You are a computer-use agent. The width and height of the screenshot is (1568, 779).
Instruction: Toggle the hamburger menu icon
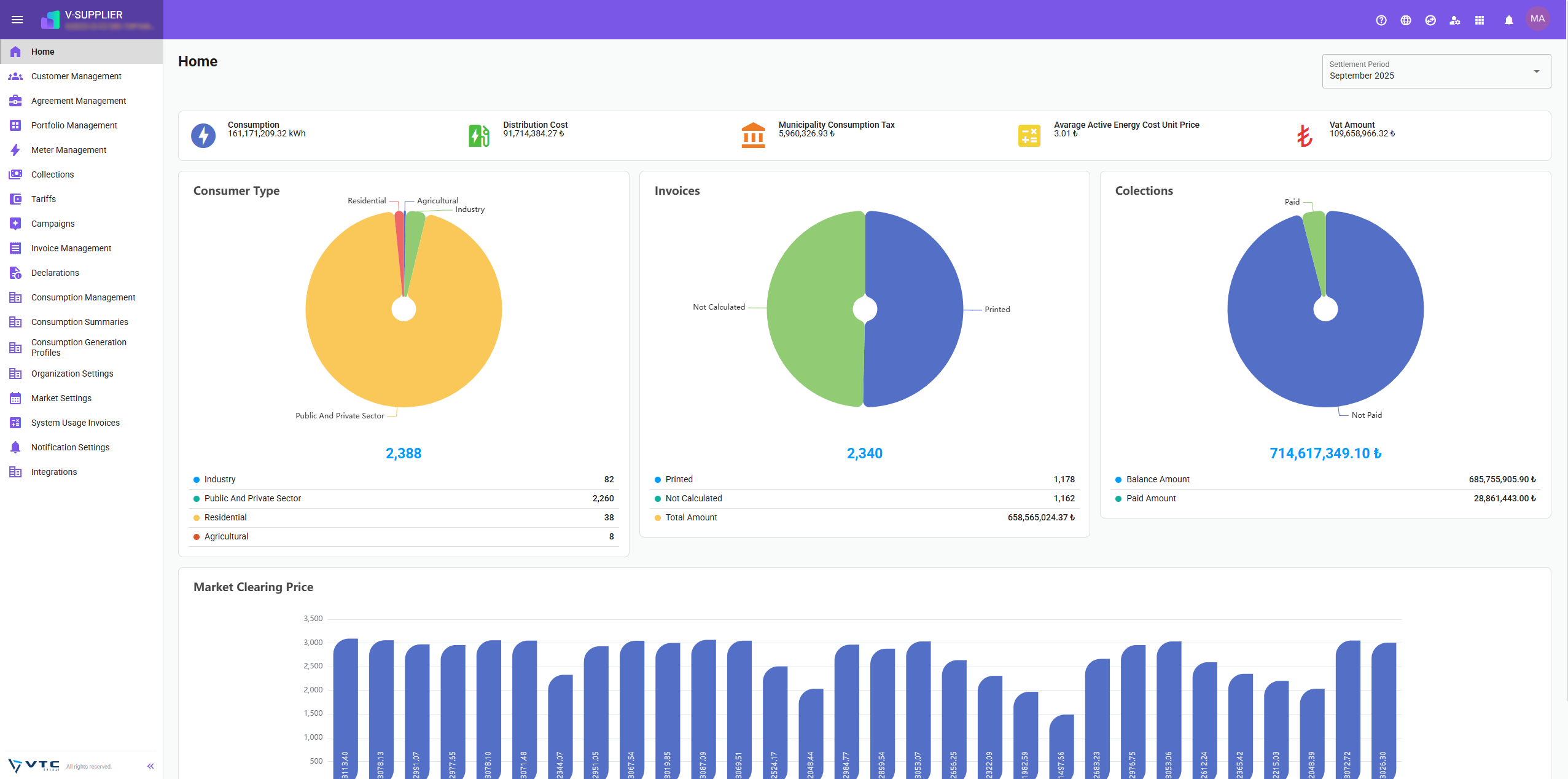pyautogui.click(x=17, y=20)
